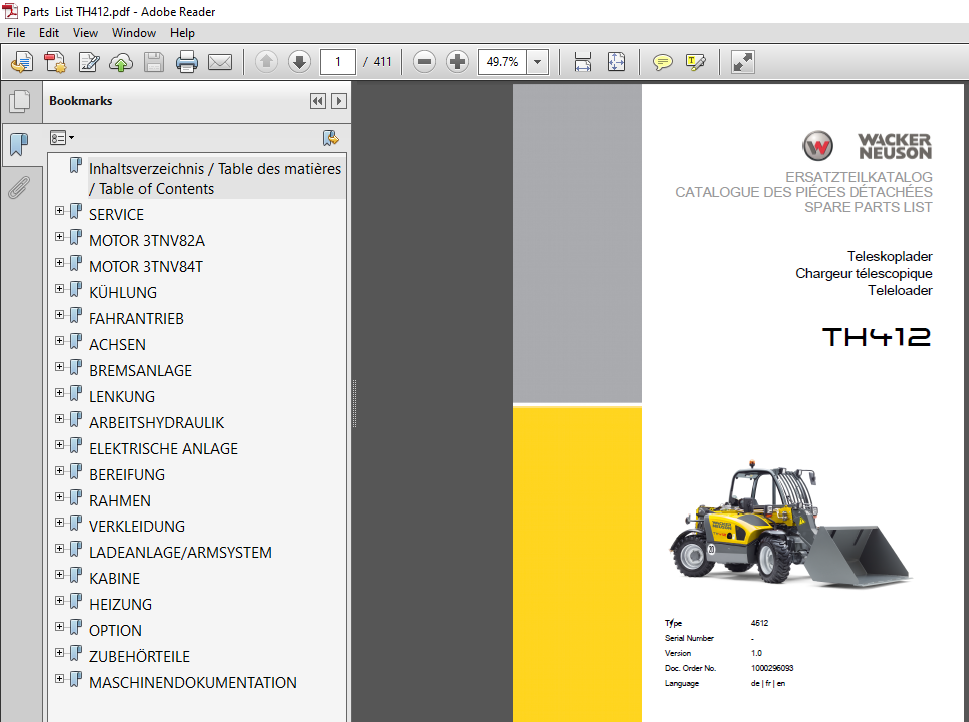Click the Convert file to PDF icon

point(55,62)
